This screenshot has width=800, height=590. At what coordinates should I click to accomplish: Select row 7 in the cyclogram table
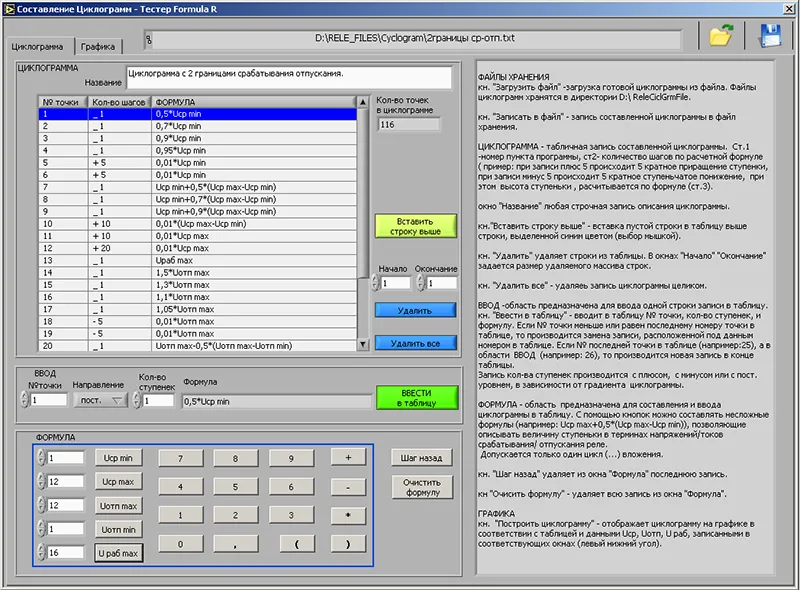(x=197, y=187)
